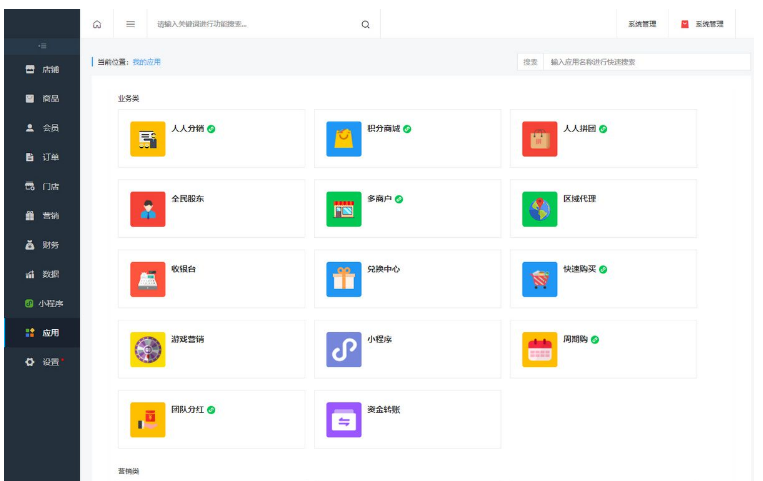Open the 收银台 cash register icon
The height and width of the screenshot is (481, 763).
pos(147,279)
